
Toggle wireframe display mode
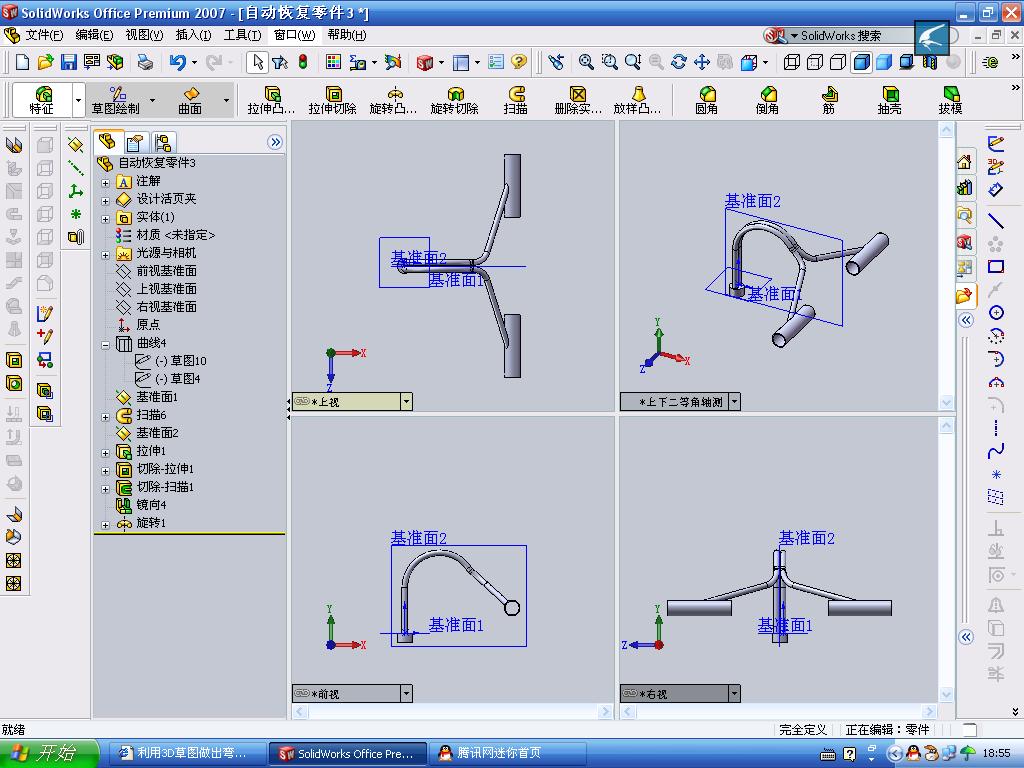pyautogui.click(x=792, y=62)
